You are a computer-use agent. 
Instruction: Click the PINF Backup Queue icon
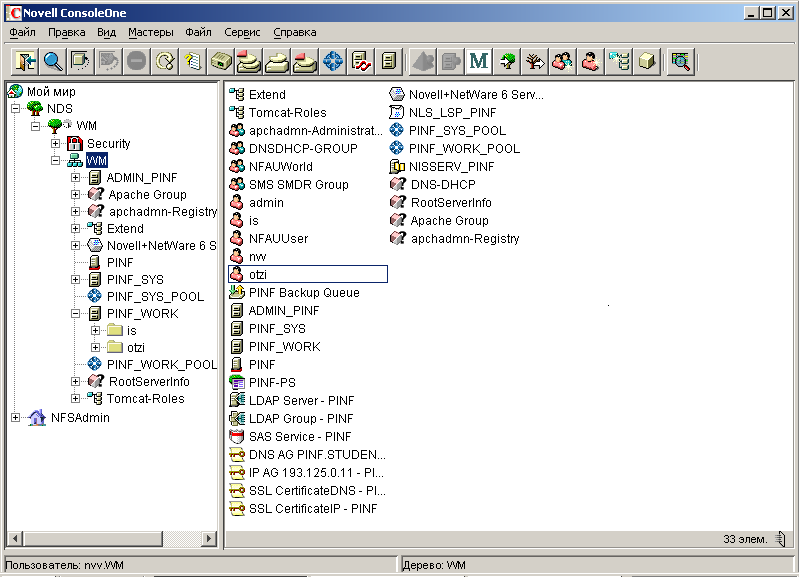(x=237, y=292)
